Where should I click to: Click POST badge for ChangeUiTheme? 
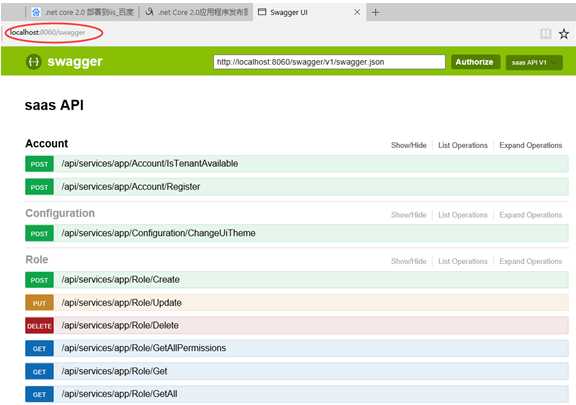tap(39, 233)
